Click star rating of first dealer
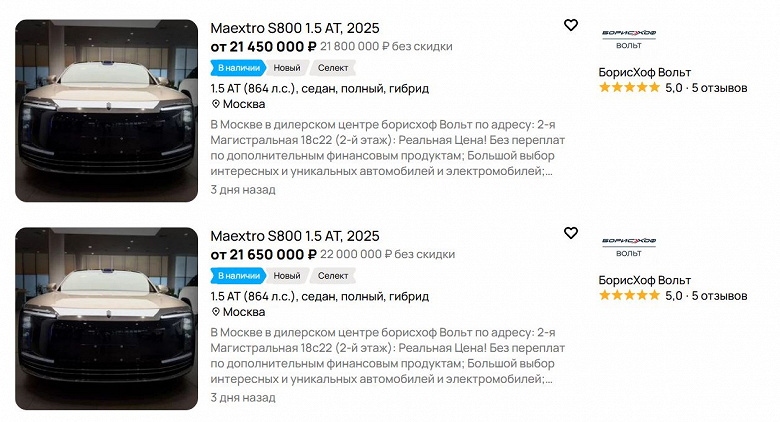The image size is (780, 422). pos(629,88)
